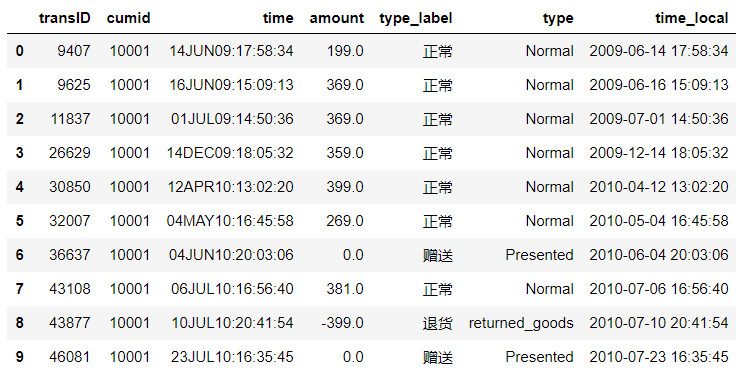Click the time column header
This screenshot has width=748, height=370.
[278, 18]
